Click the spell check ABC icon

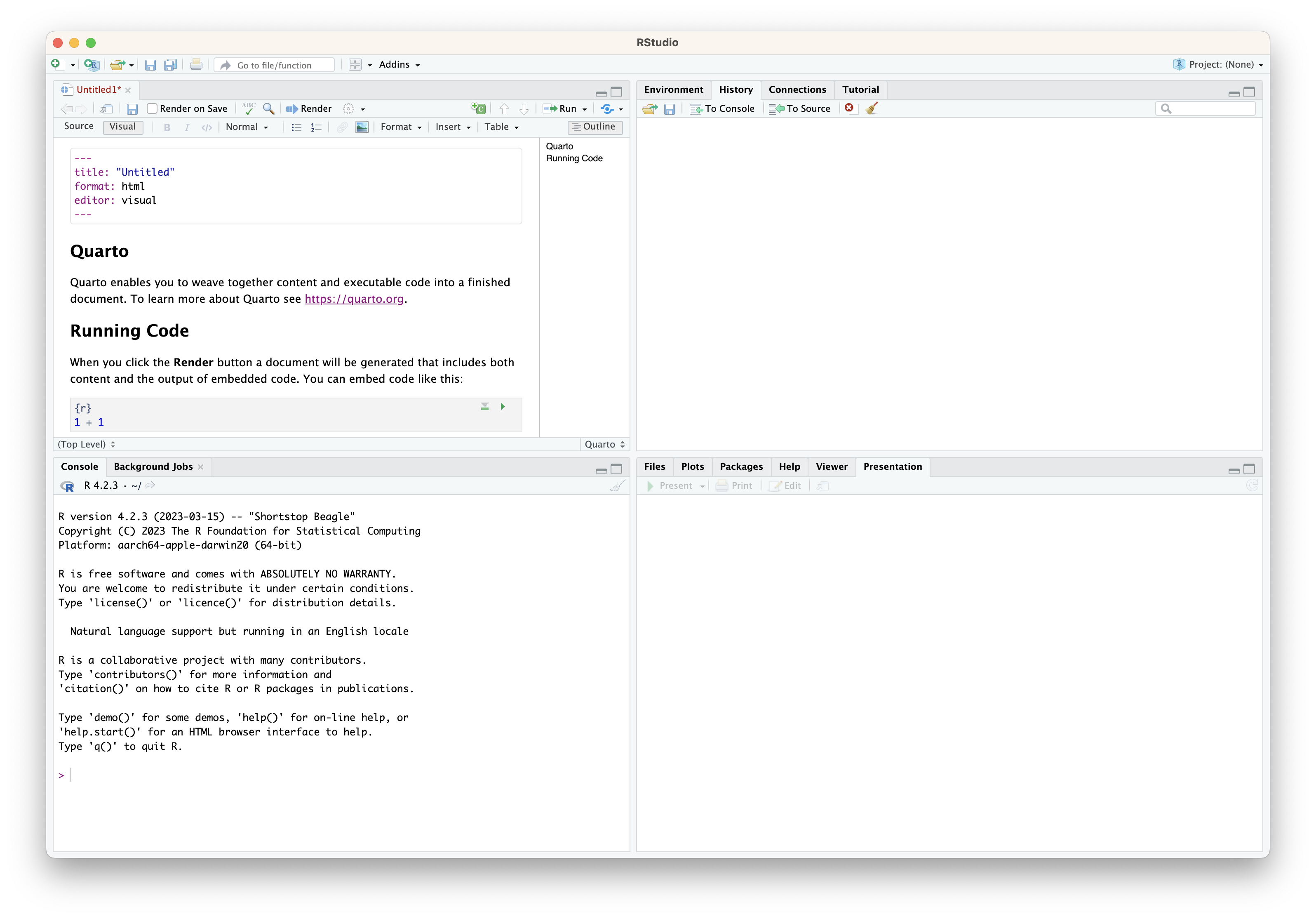coord(248,108)
